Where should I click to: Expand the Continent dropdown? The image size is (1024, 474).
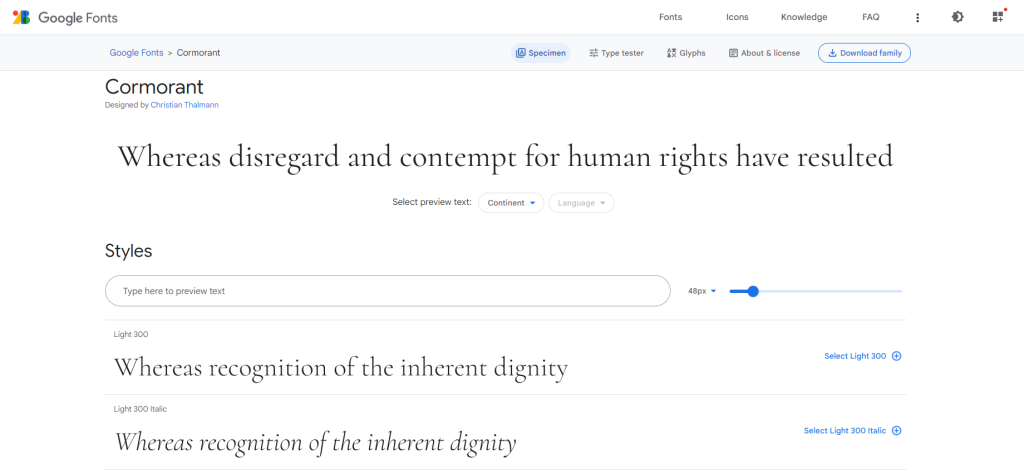pos(511,203)
